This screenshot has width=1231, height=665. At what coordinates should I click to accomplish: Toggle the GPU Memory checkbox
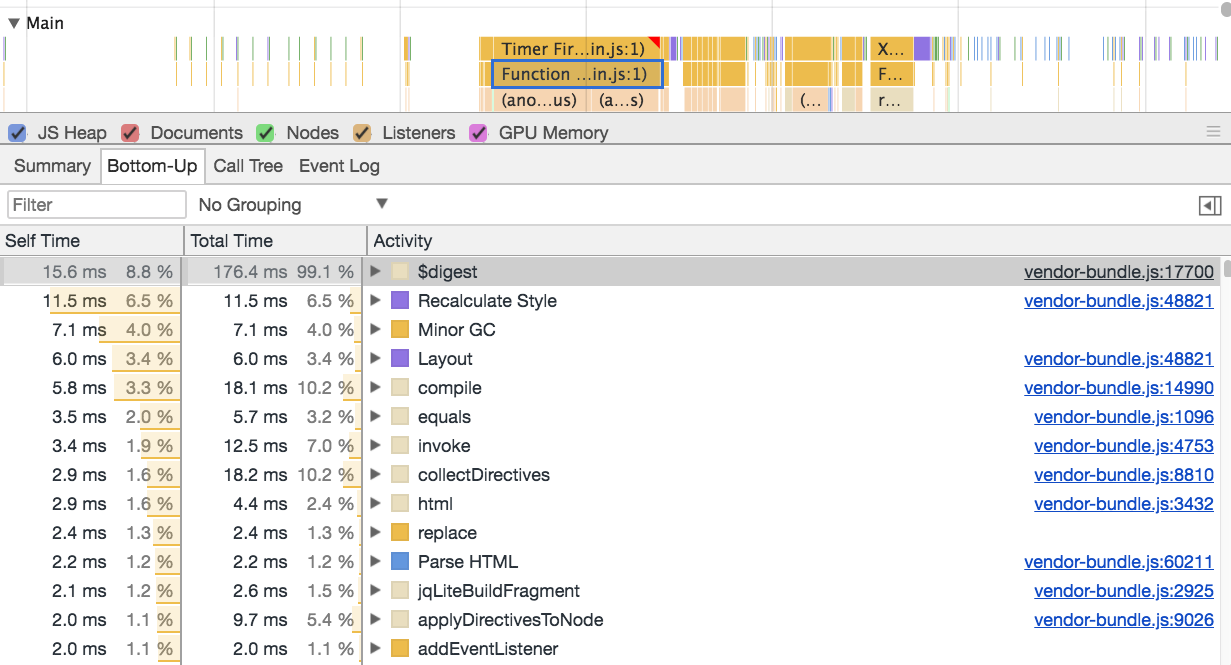tap(479, 133)
